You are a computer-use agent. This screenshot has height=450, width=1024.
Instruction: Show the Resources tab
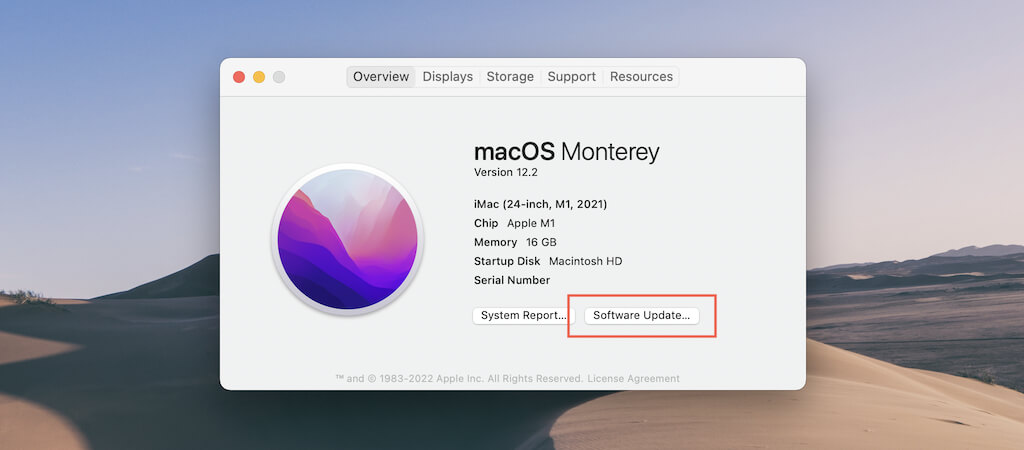(641, 77)
